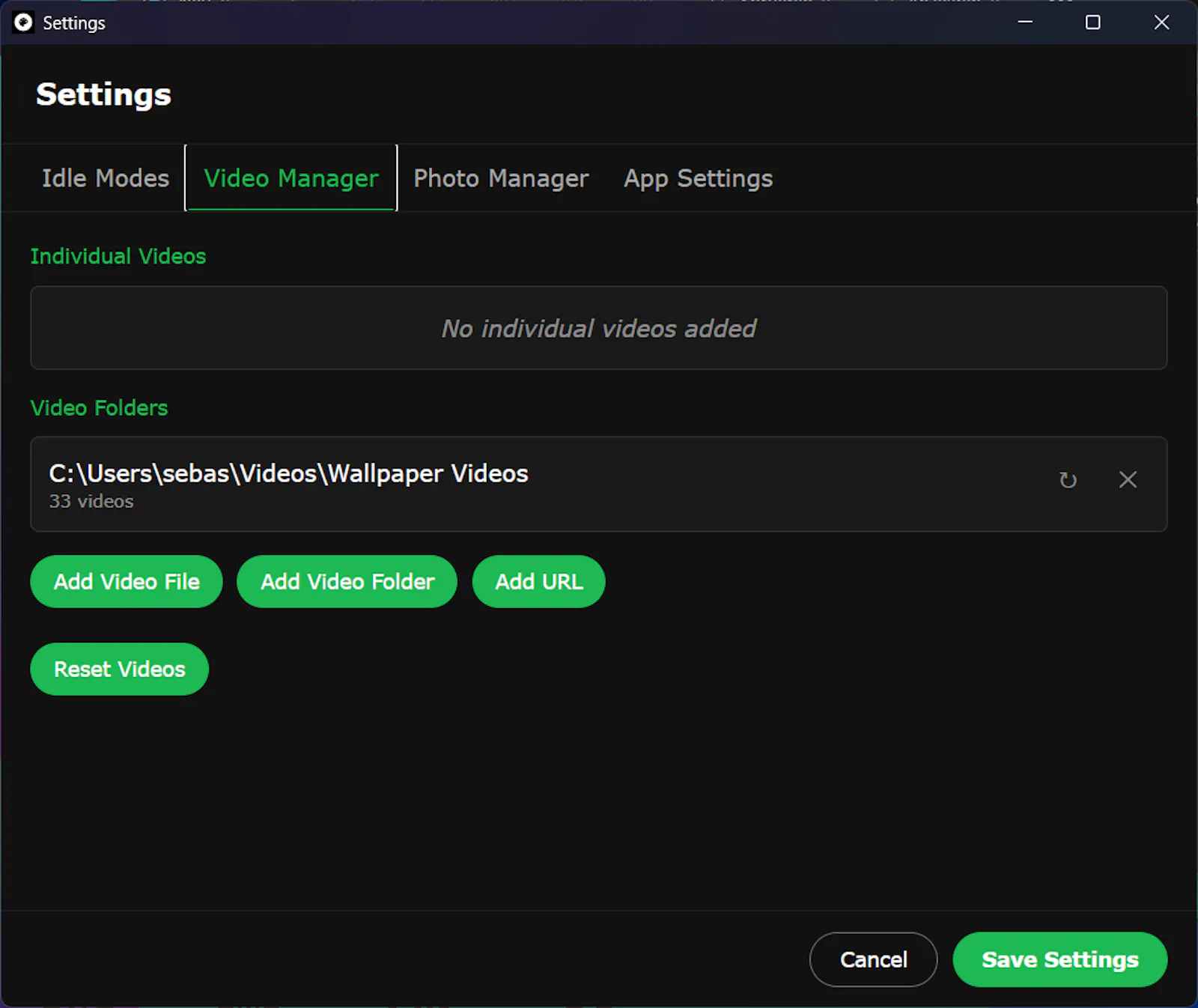This screenshot has height=1008, width=1198.
Task: Click the Individual Videos heading
Action: click(118, 256)
